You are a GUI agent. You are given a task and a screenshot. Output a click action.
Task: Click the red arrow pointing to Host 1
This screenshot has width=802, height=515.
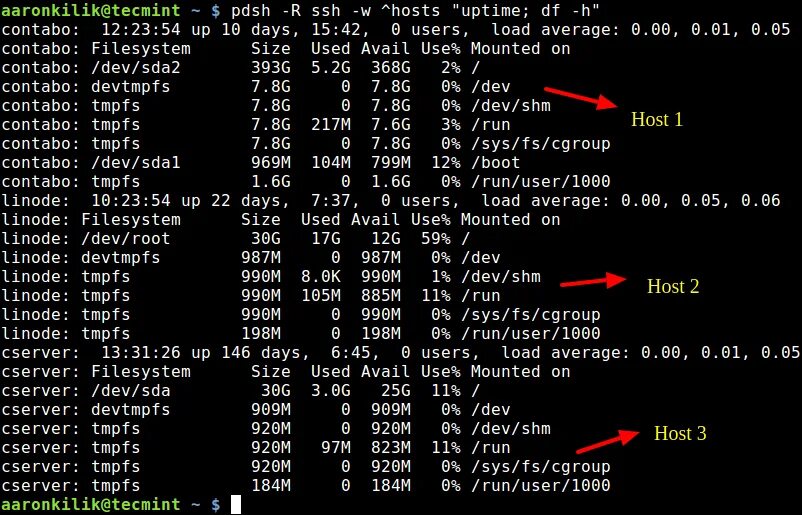581,98
